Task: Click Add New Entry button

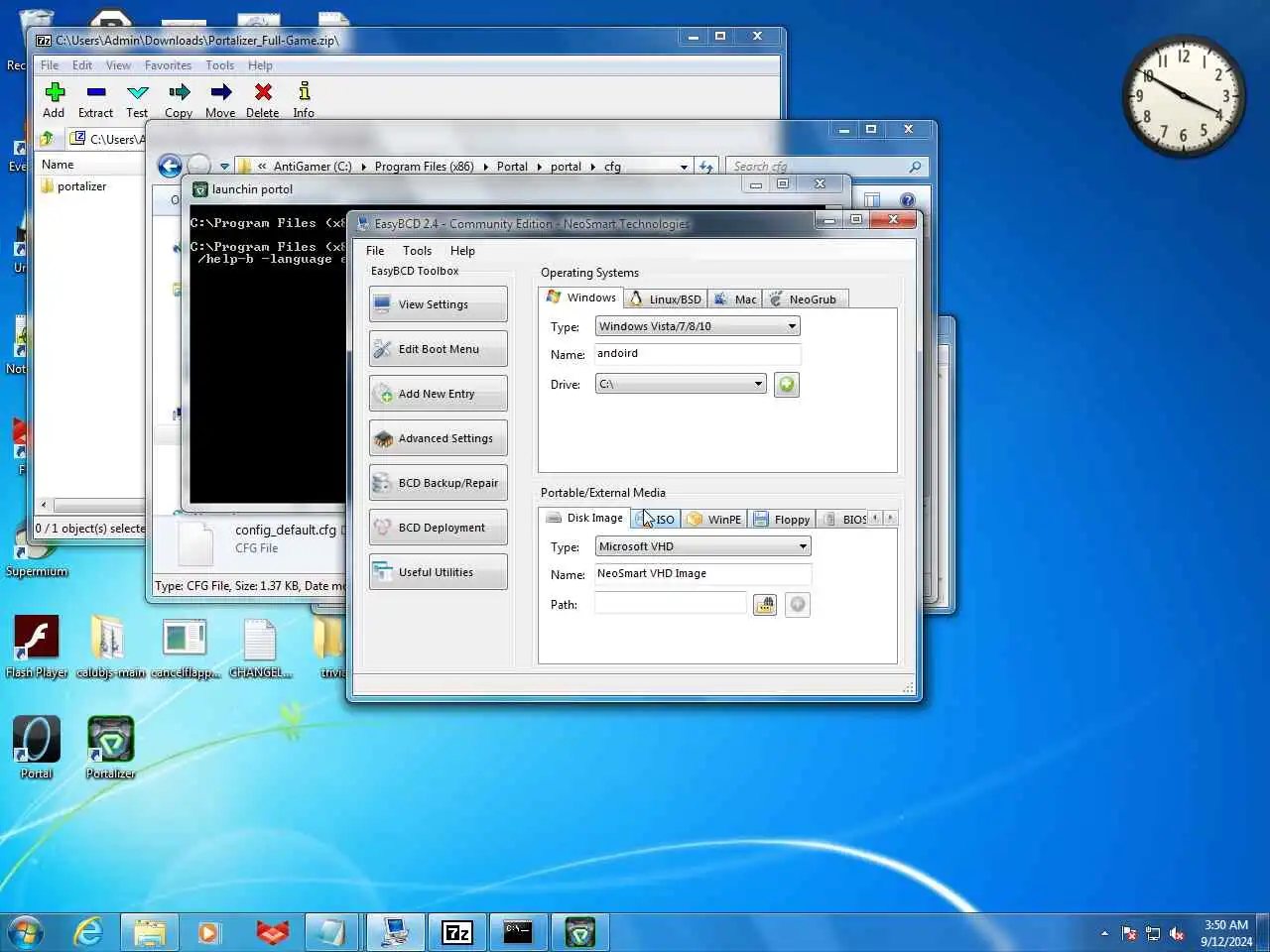Action: point(438,394)
